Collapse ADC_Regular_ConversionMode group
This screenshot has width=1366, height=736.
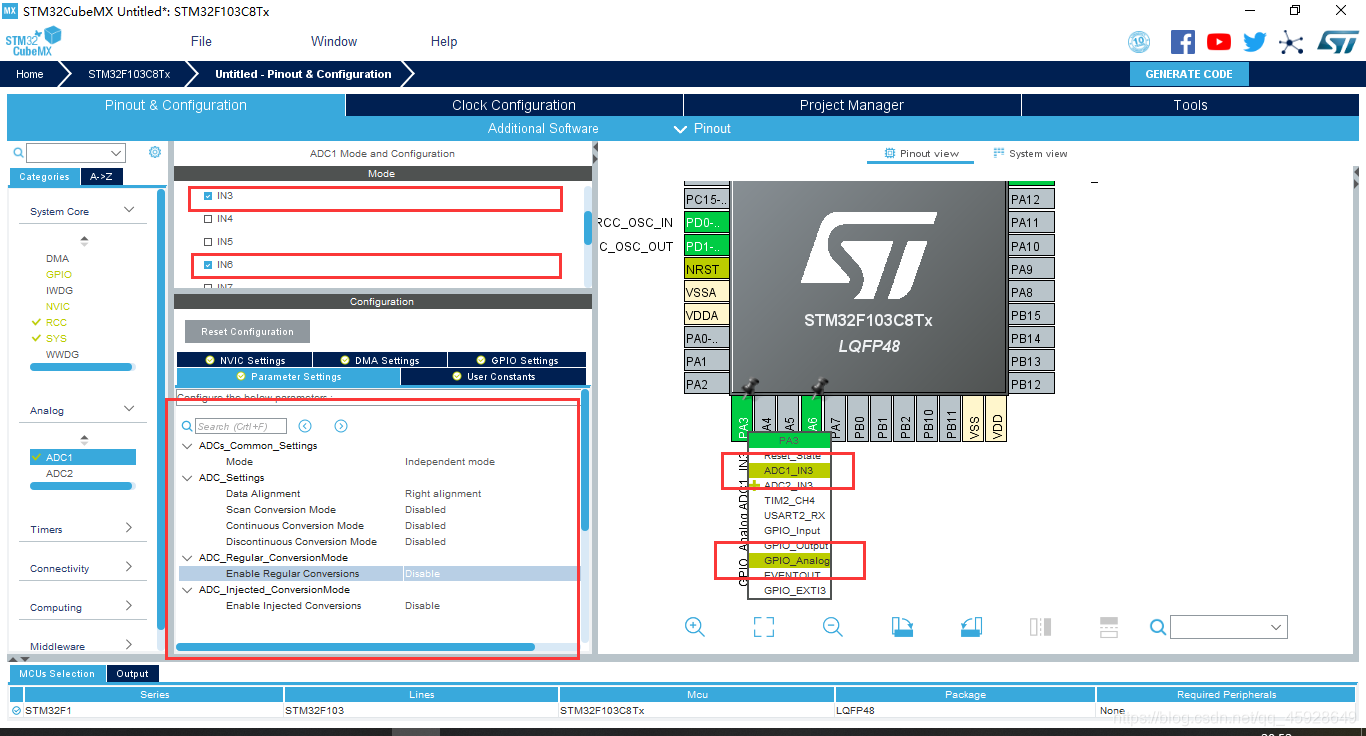pyautogui.click(x=188, y=558)
